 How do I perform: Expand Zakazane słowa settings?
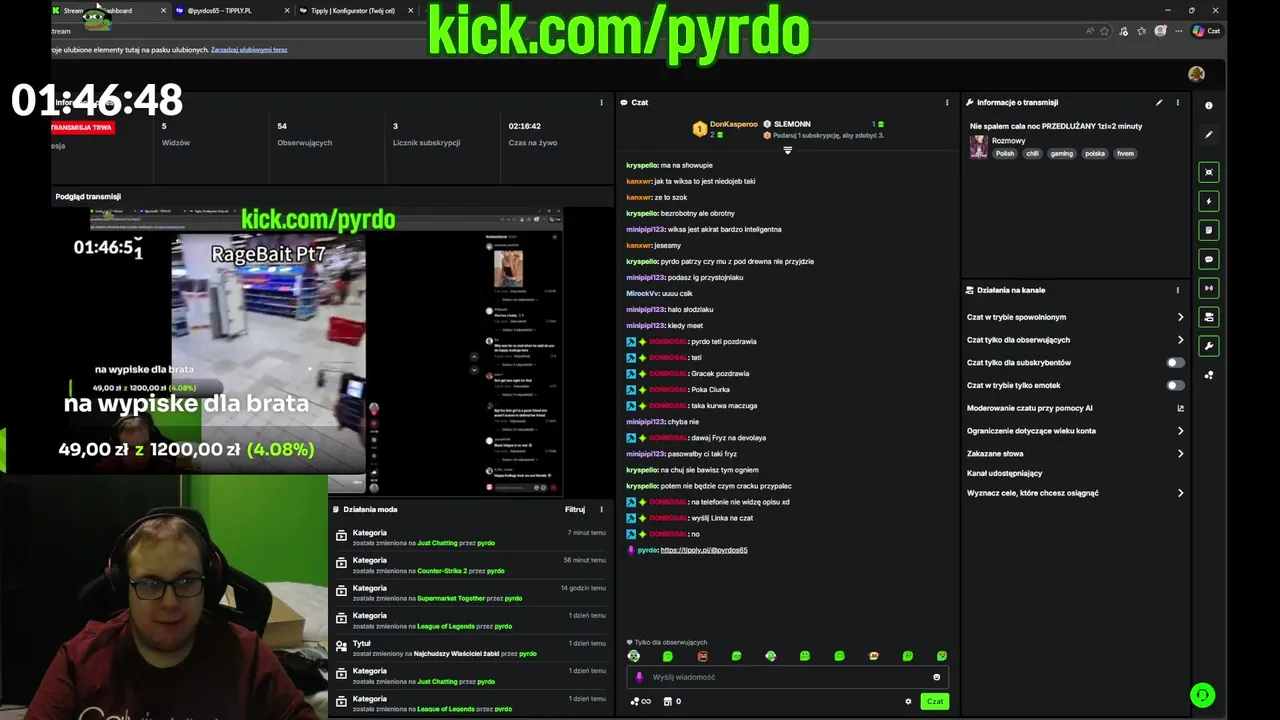point(1075,454)
